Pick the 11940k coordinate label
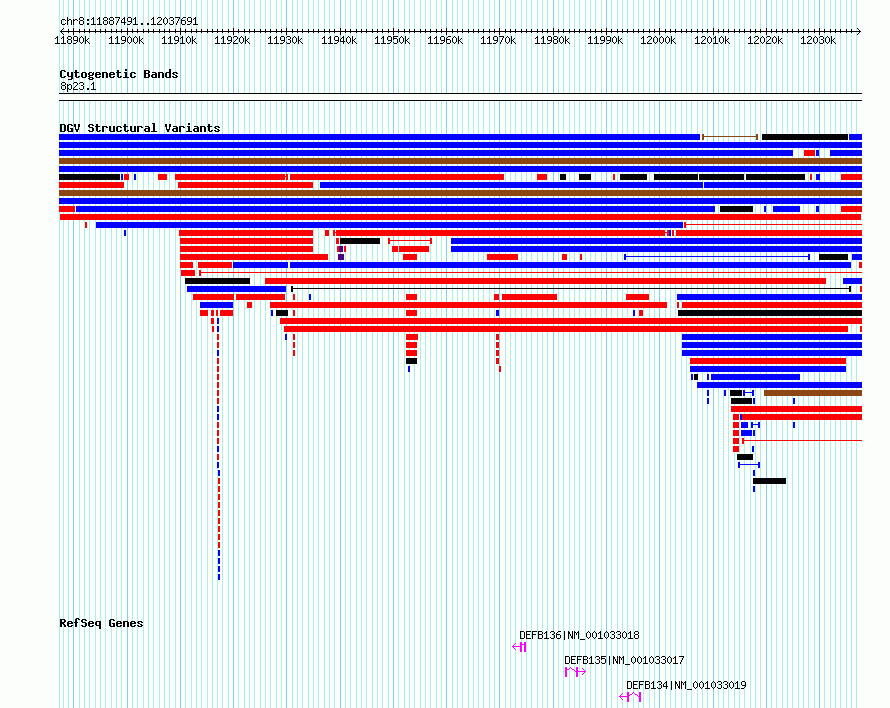Screen dimensions: 890x708 339,40
